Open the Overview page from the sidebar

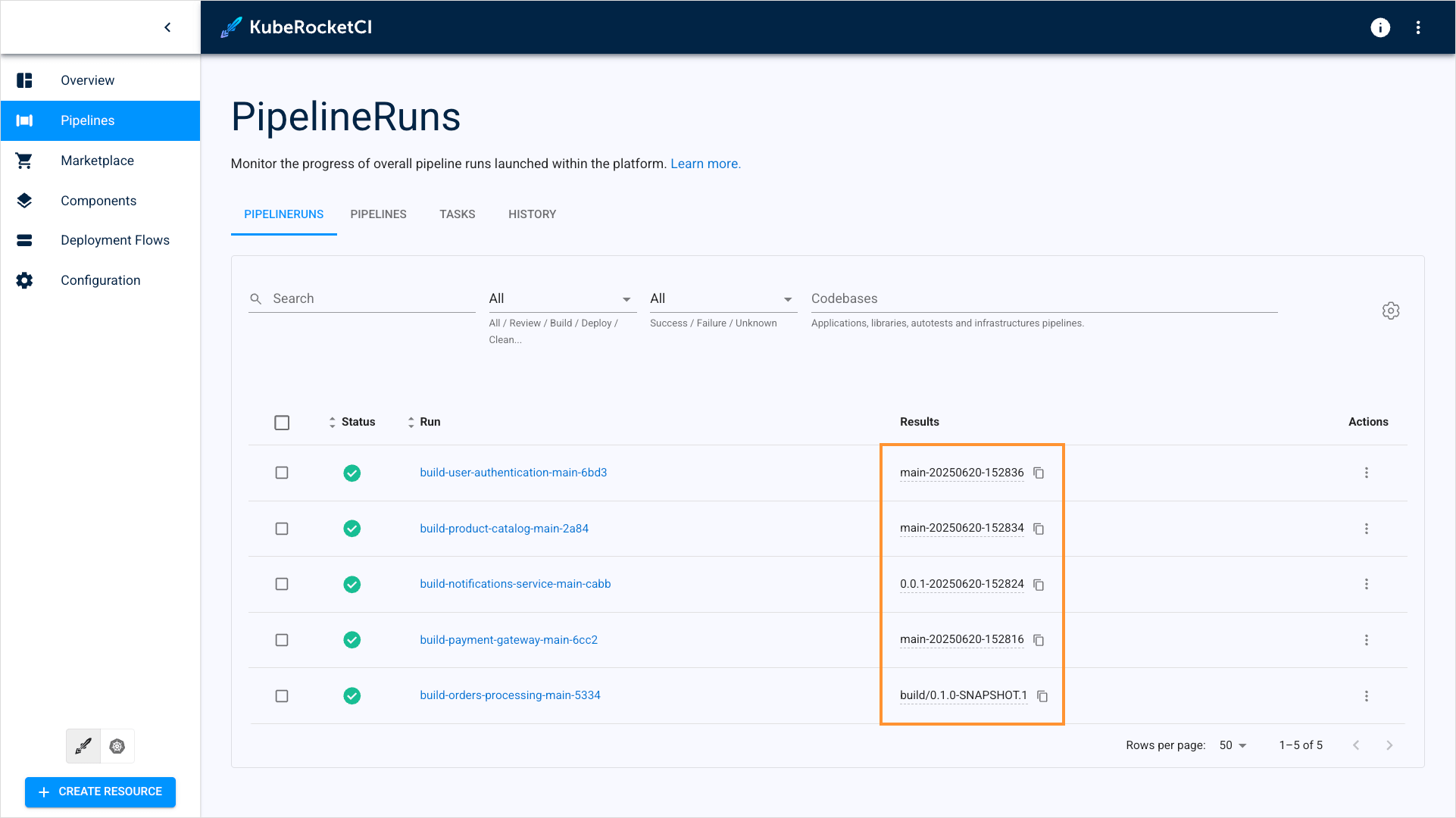(87, 80)
